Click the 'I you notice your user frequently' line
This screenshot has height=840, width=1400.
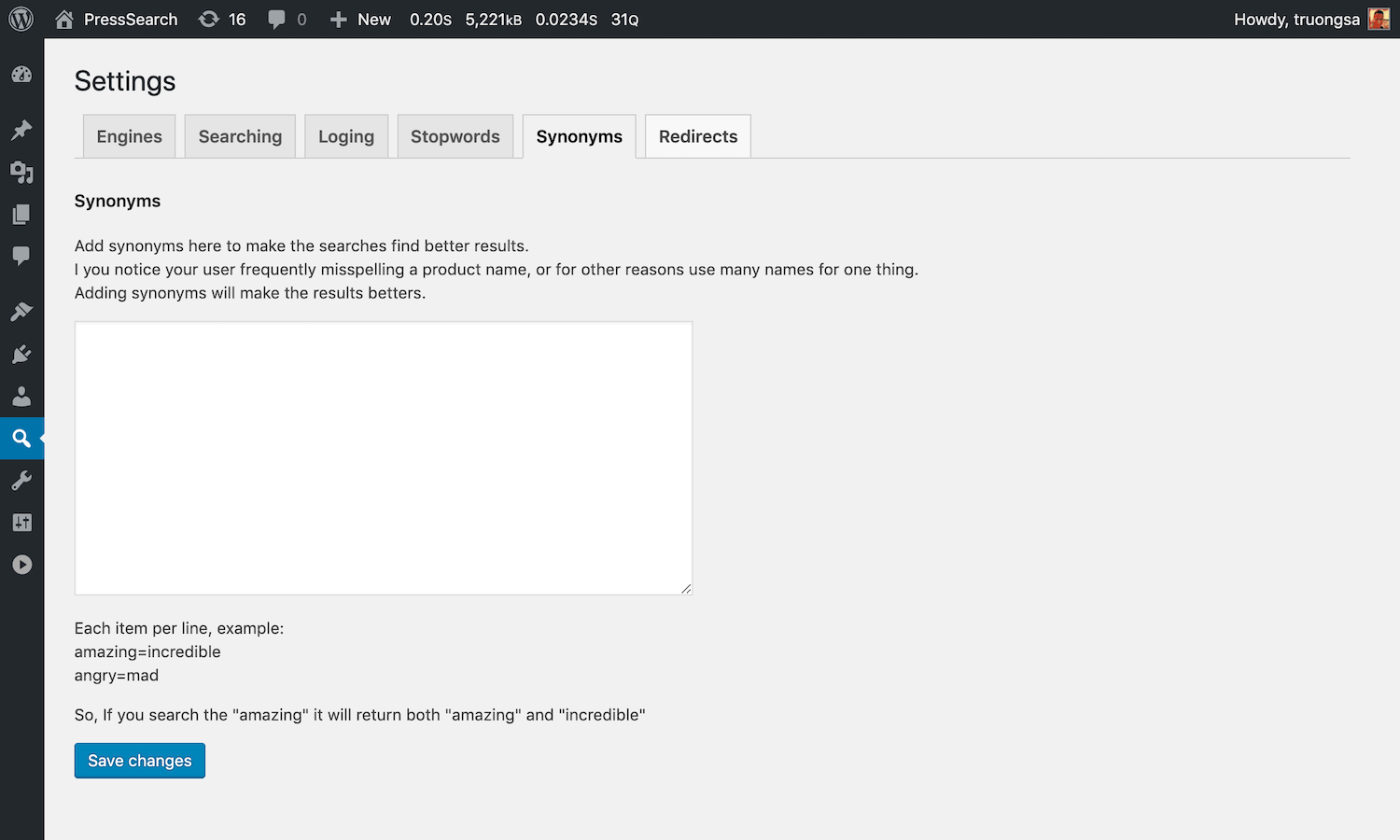click(x=497, y=269)
